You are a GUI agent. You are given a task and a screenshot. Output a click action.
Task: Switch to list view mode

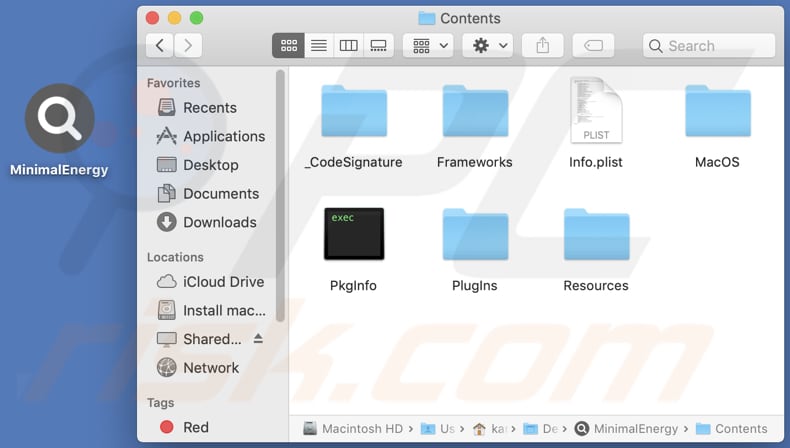coord(318,45)
